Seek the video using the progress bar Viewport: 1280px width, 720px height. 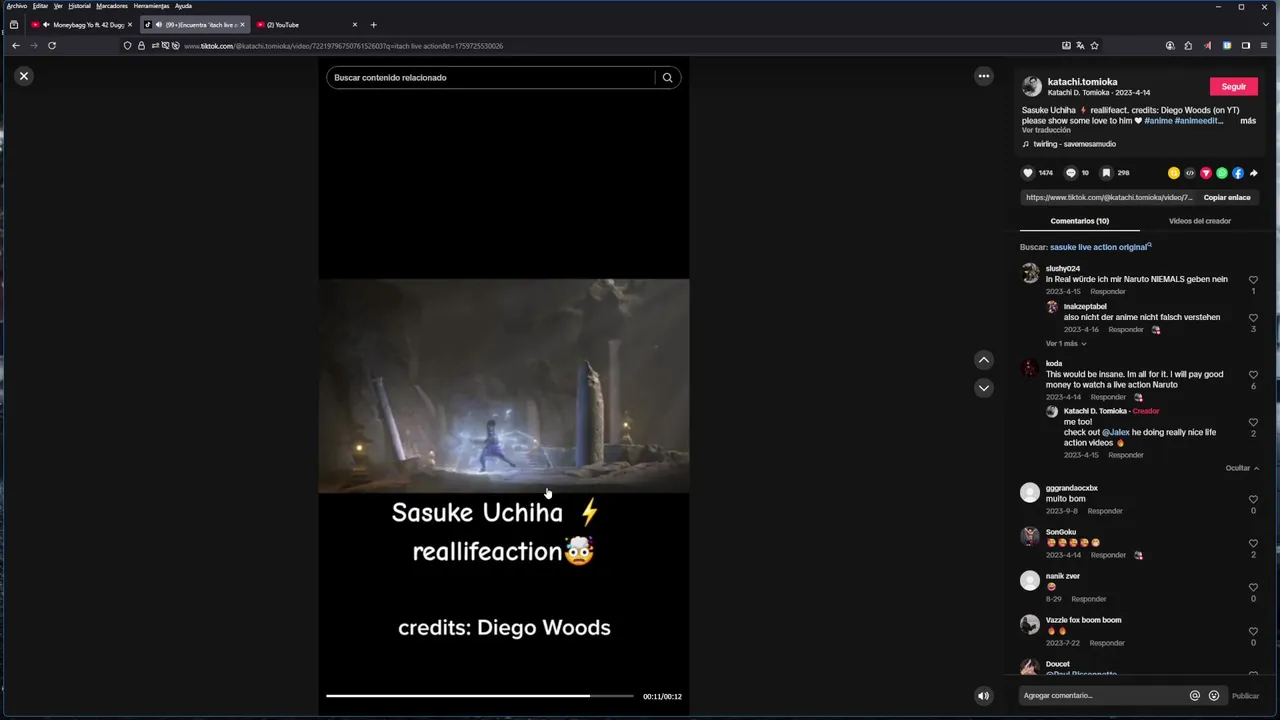point(480,696)
